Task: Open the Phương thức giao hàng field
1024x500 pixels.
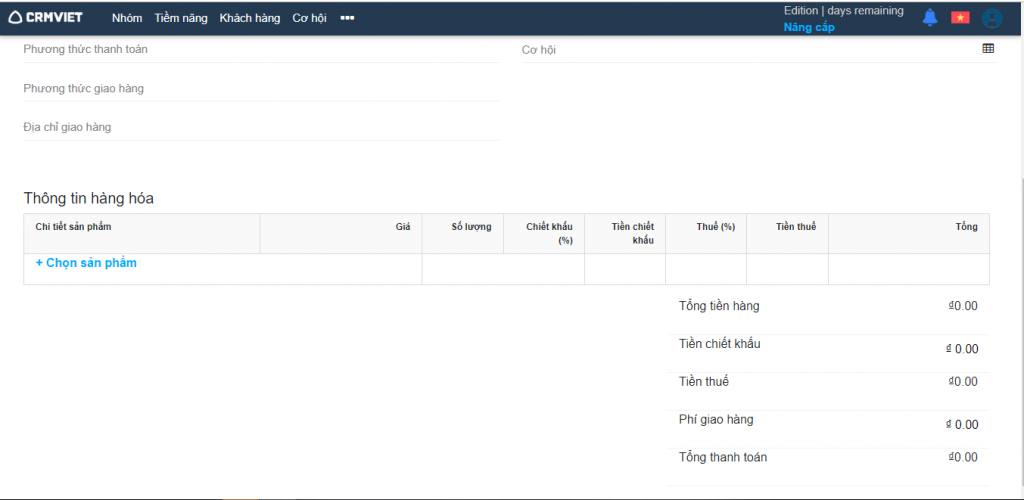Action: (x=260, y=89)
